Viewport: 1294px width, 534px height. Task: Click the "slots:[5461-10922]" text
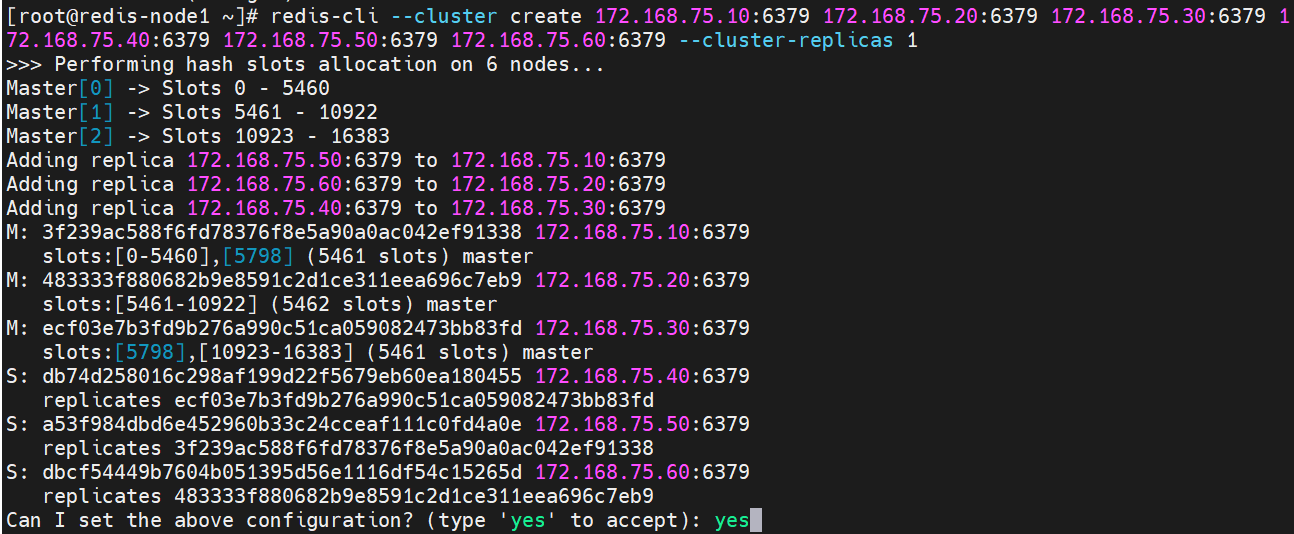click(x=150, y=304)
